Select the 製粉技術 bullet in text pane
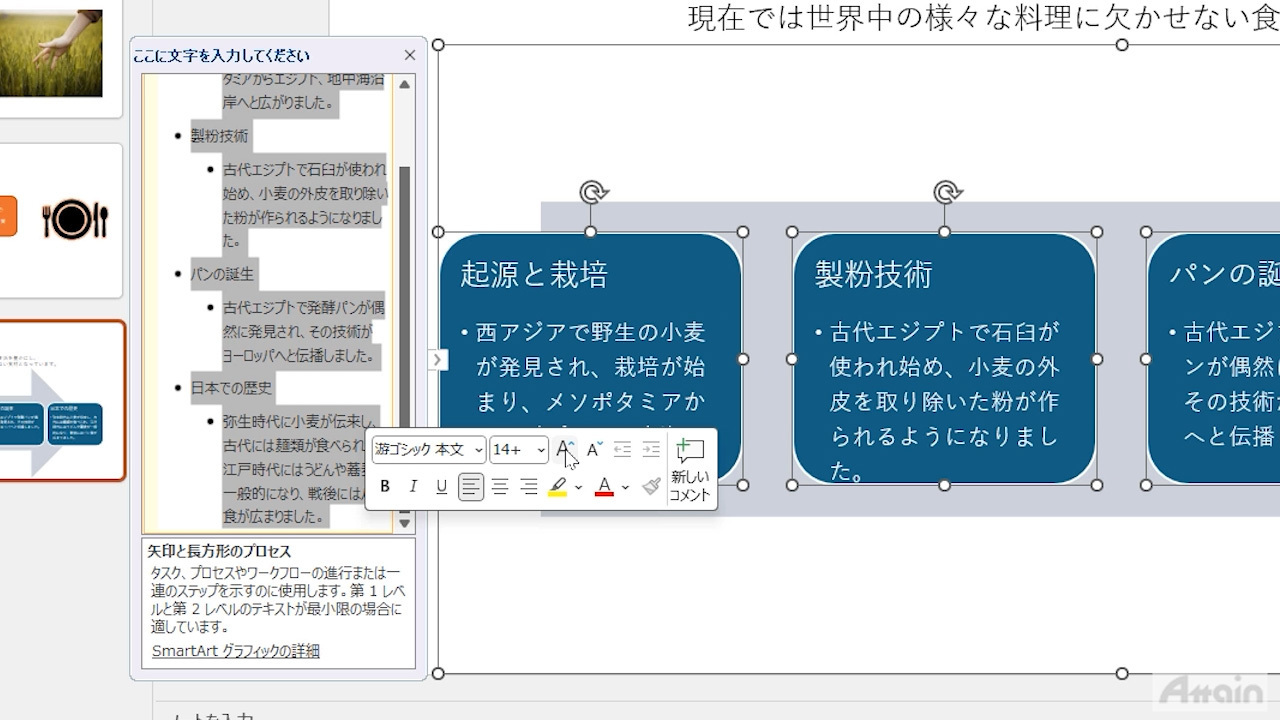 (220, 136)
